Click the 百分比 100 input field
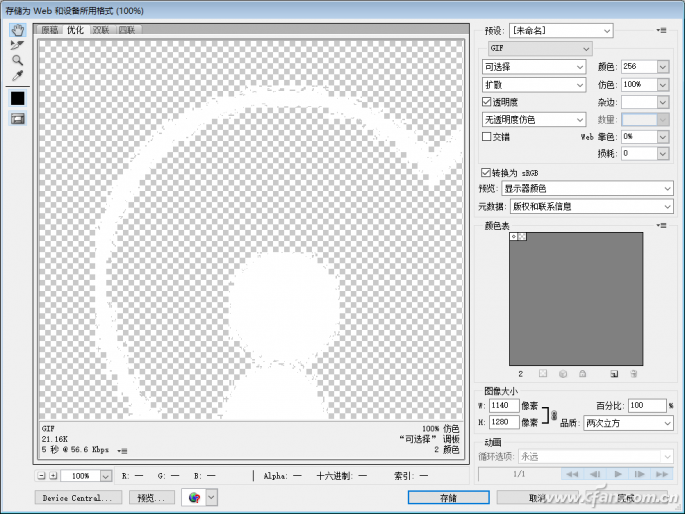This screenshot has width=685, height=514. tap(647, 405)
